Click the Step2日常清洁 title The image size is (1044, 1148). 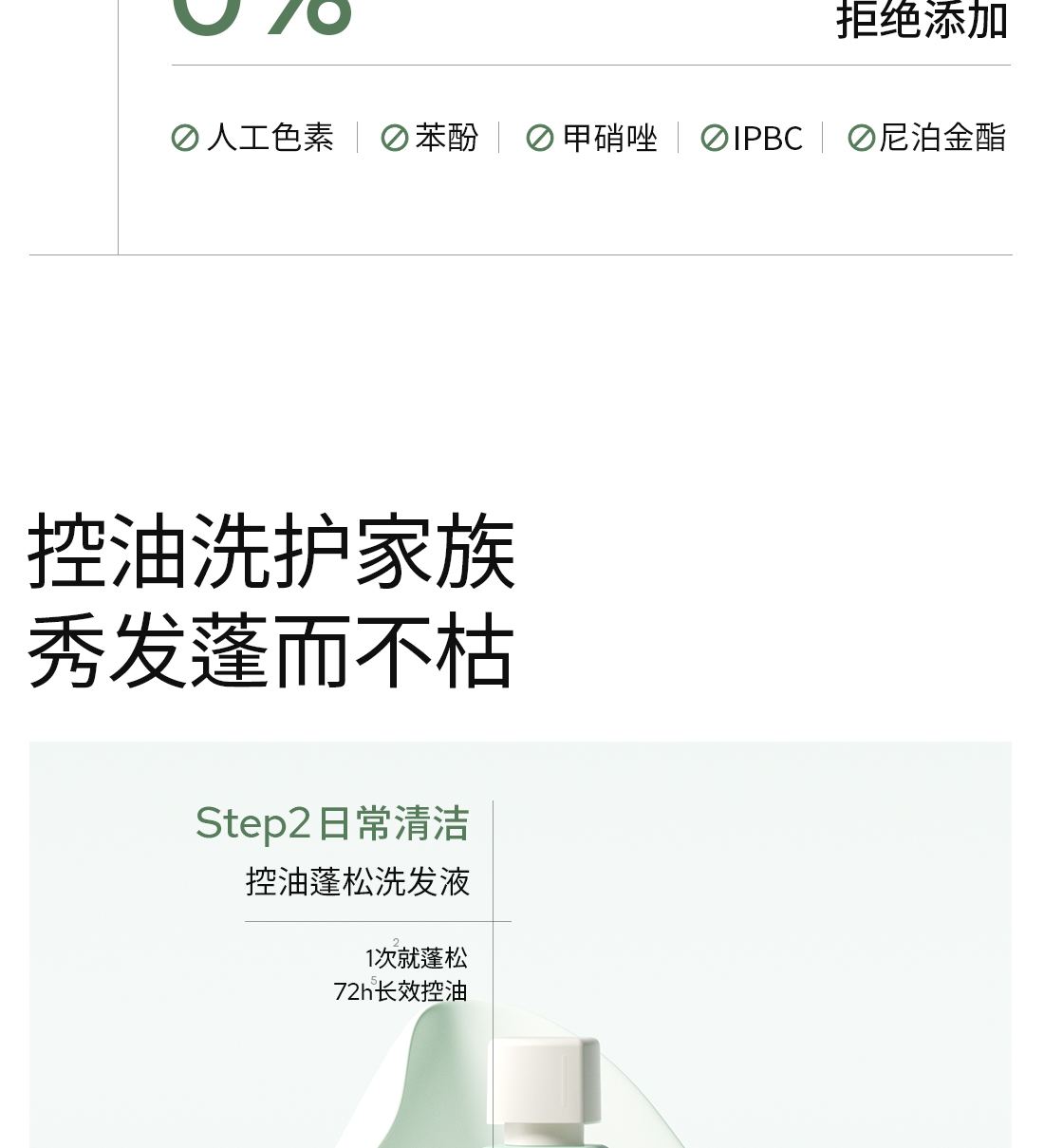pos(332,823)
